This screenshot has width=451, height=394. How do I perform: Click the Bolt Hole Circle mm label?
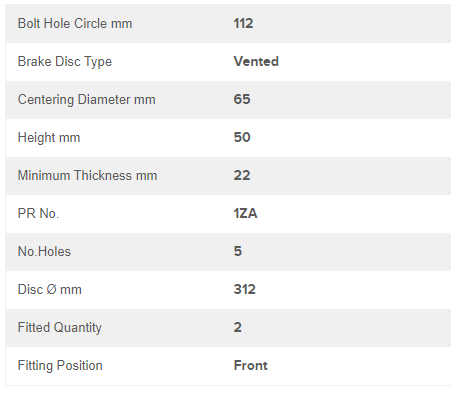tap(75, 24)
